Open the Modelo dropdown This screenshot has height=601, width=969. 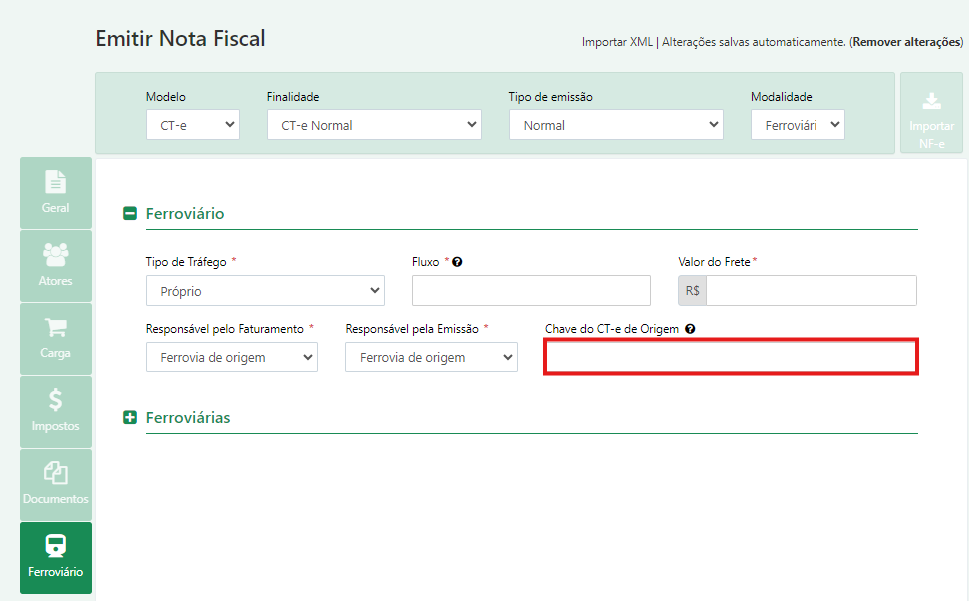tap(193, 125)
